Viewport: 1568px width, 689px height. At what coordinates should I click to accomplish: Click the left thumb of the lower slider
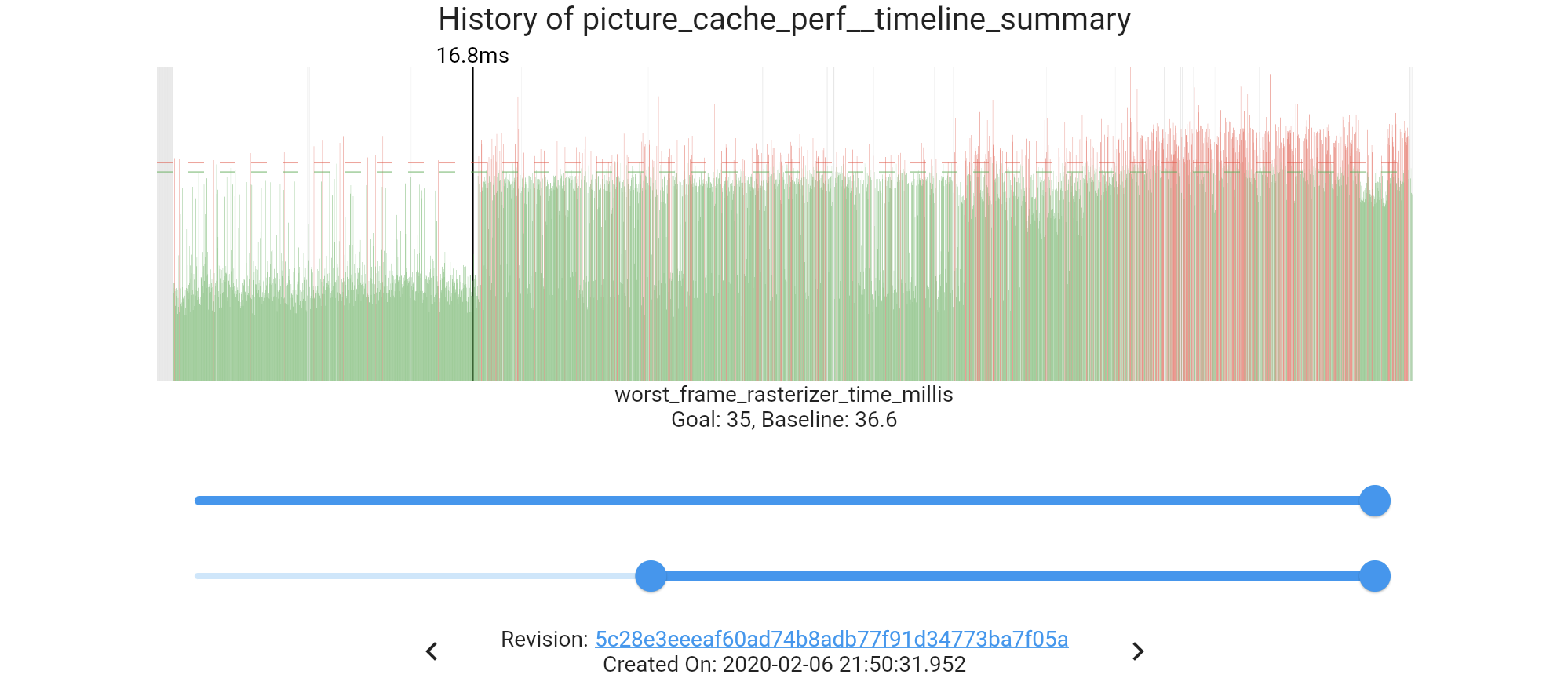tap(650, 576)
